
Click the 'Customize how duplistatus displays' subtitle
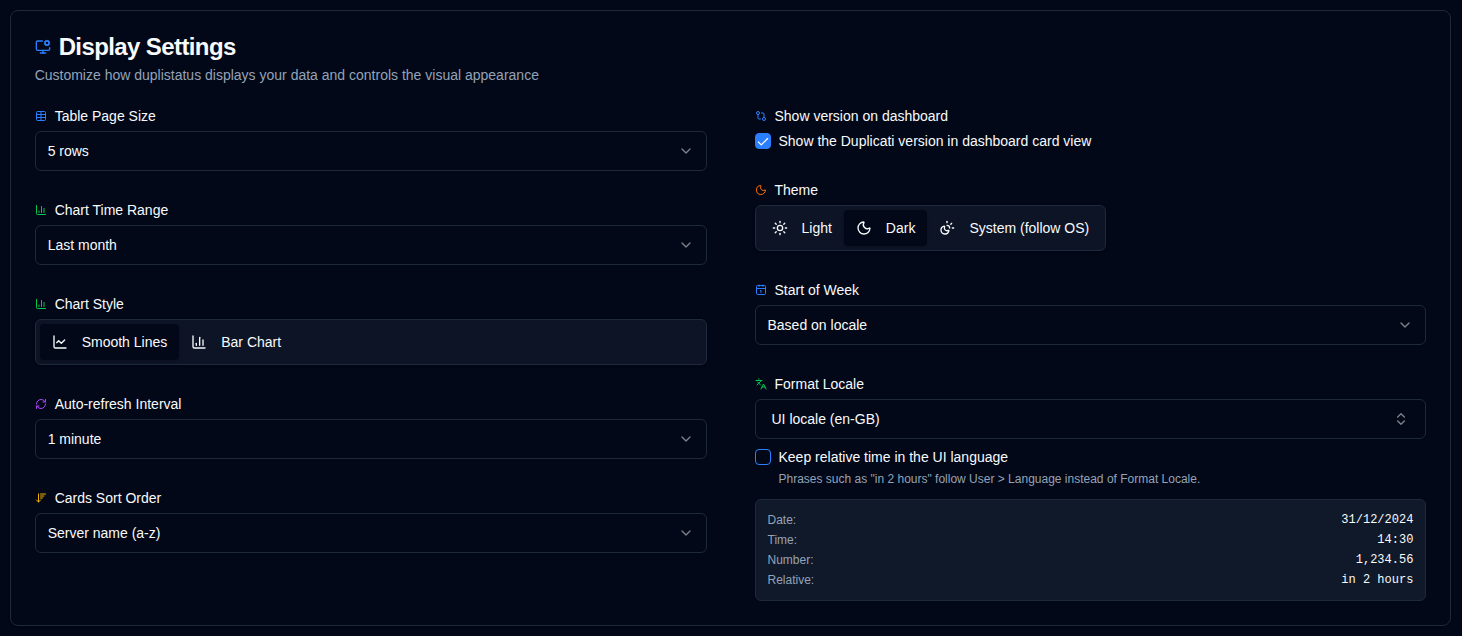287,75
